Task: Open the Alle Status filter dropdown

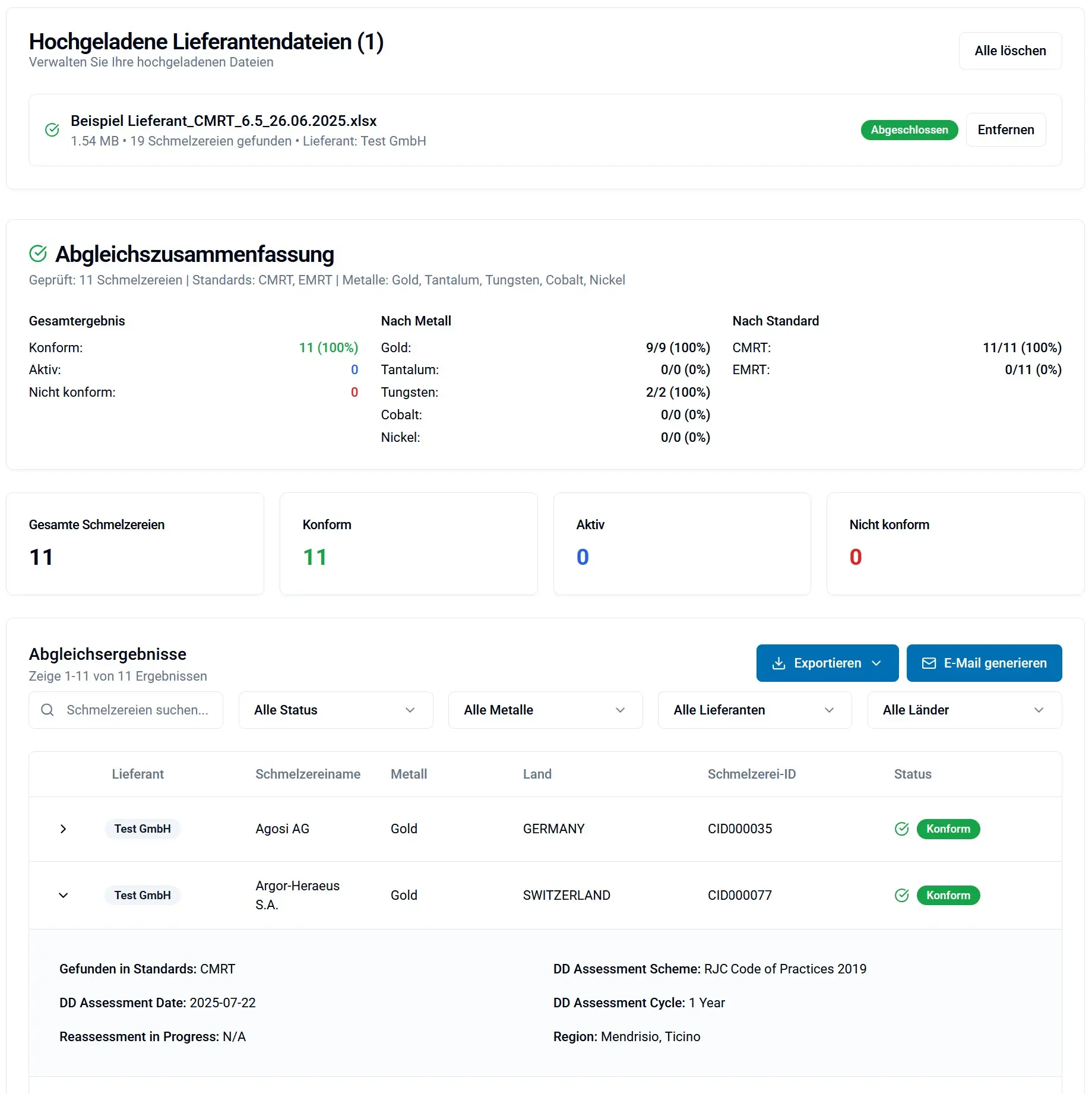Action: tap(335, 710)
